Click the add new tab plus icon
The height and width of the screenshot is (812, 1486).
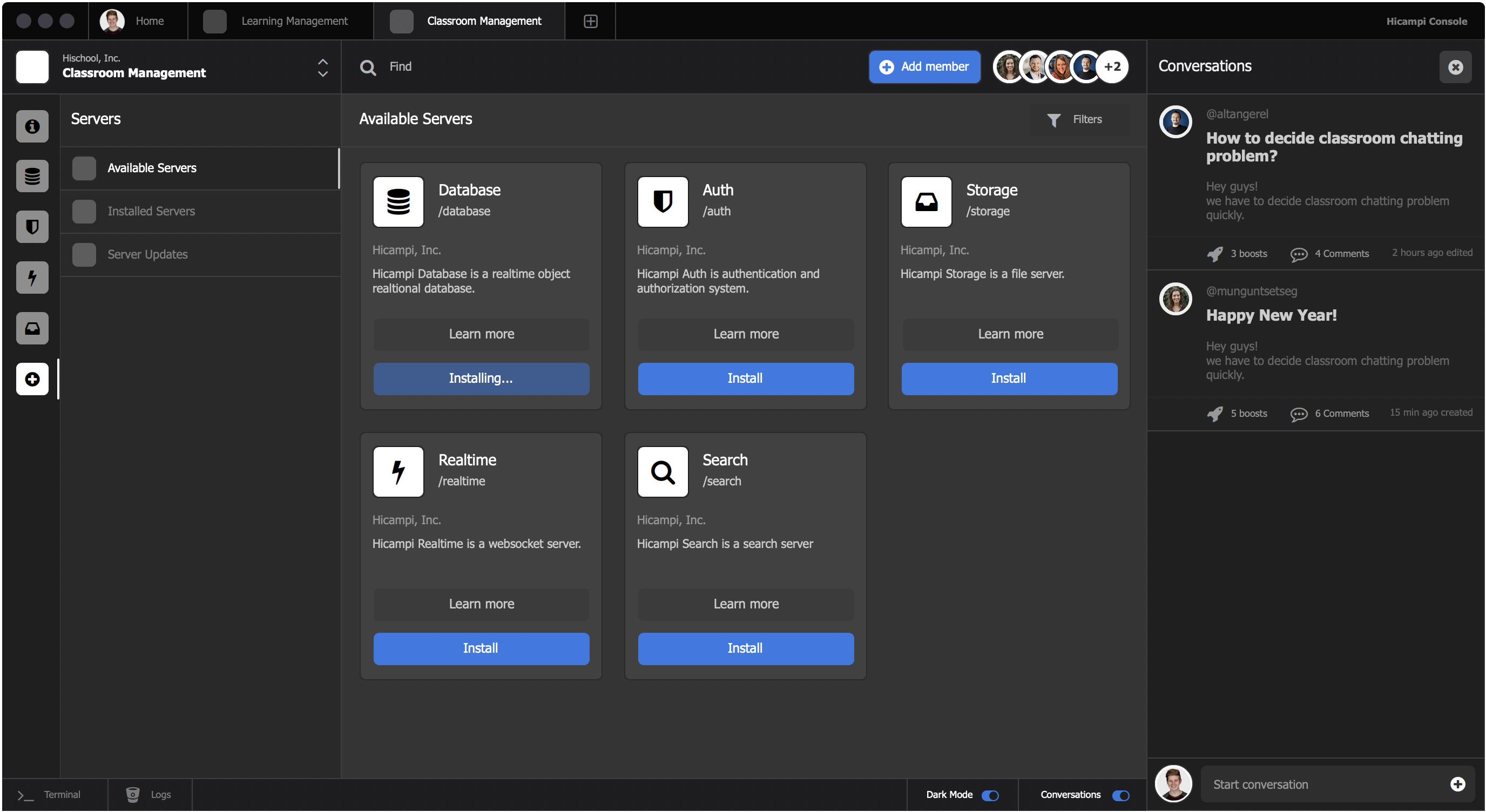click(x=590, y=22)
